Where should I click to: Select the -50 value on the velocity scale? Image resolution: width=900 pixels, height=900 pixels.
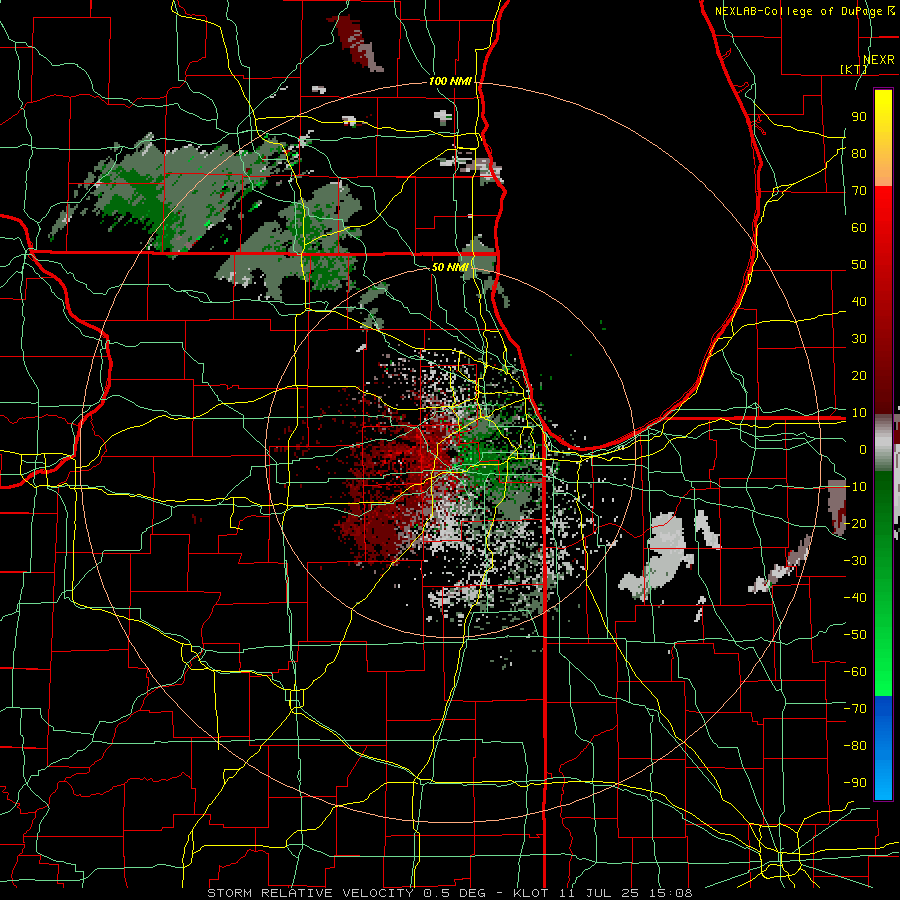click(856, 635)
